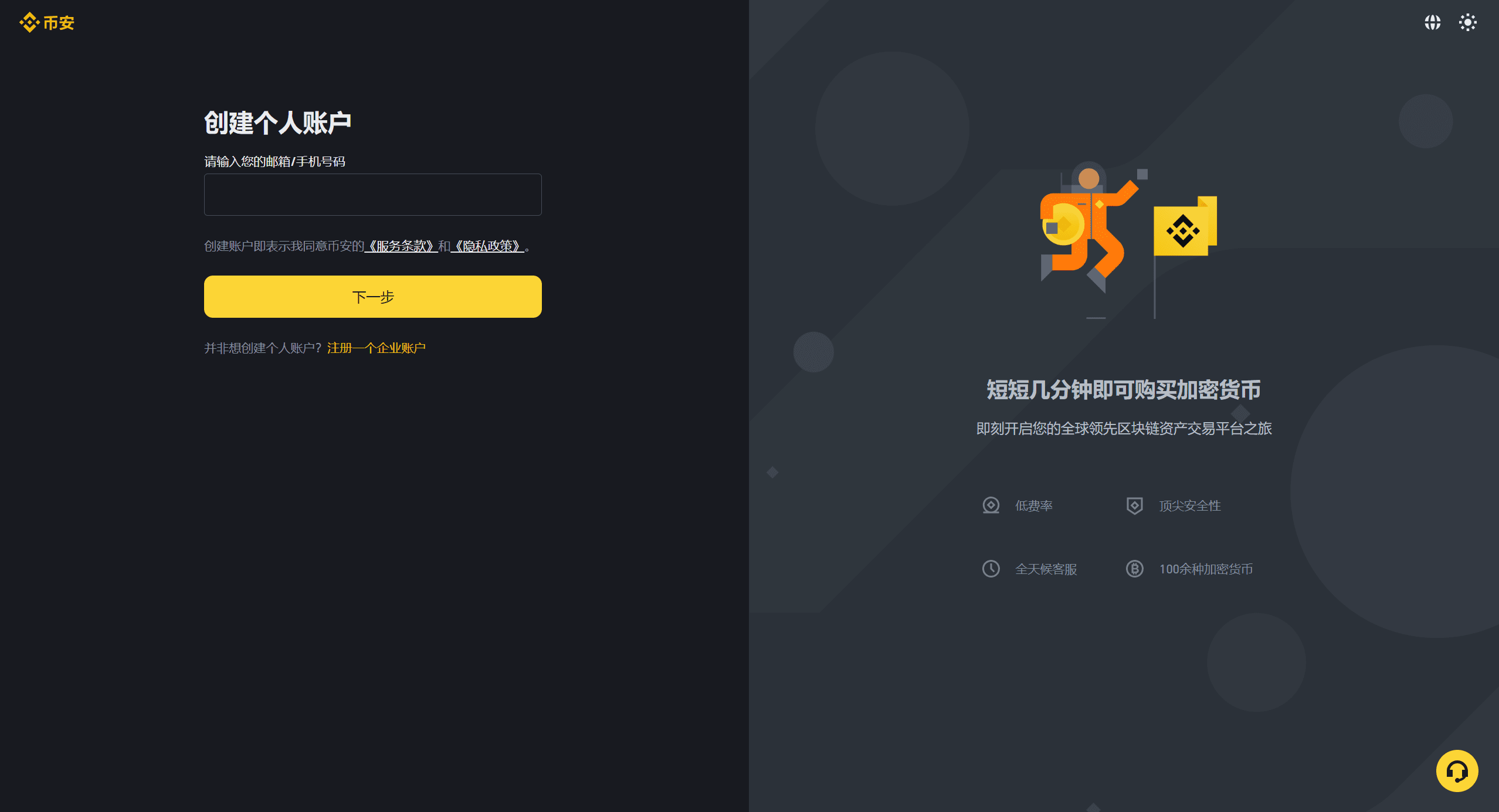
Task: Click the 低费率 text label
Action: click(x=1033, y=505)
